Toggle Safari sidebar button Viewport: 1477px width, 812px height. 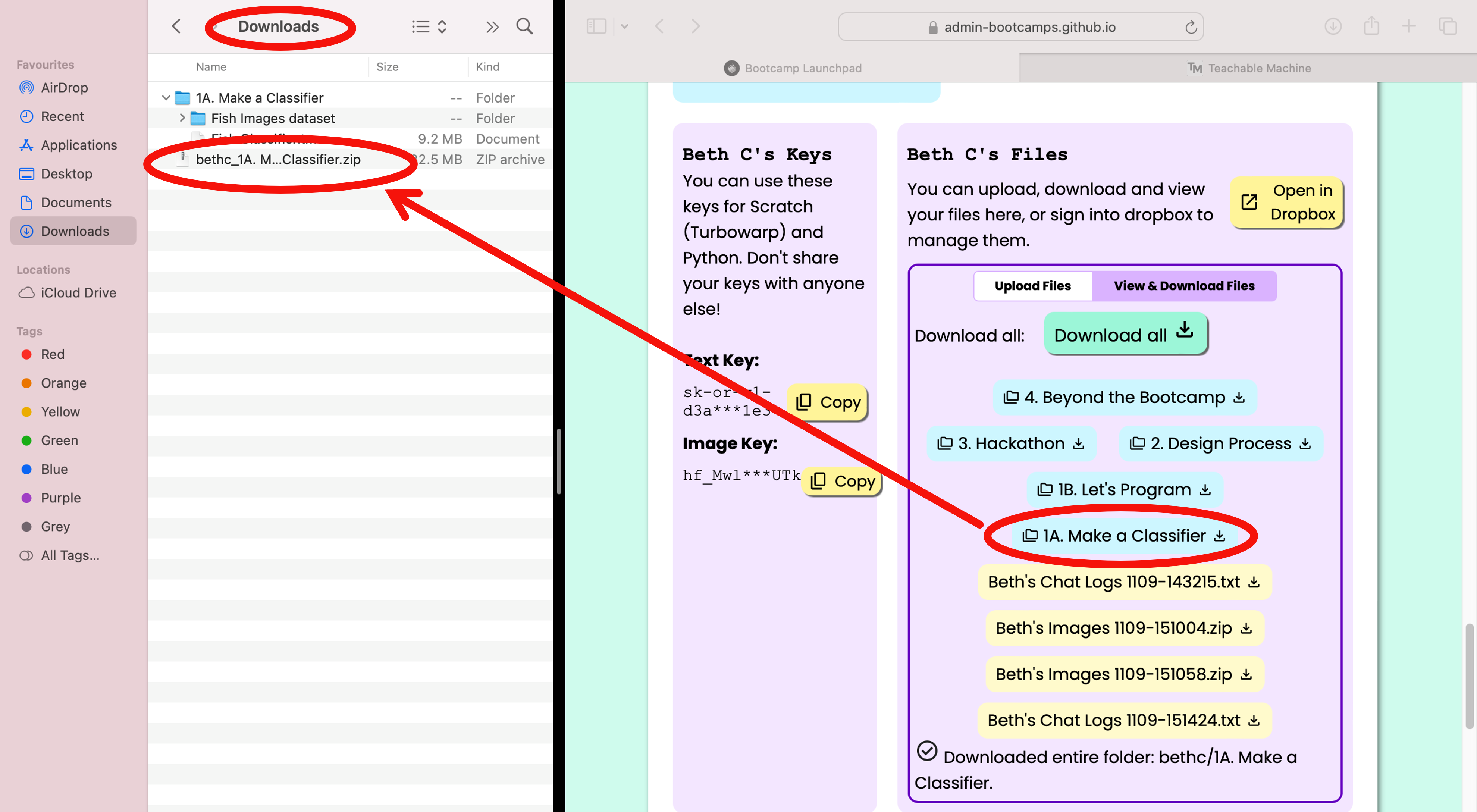pyautogui.click(x=596, y=26)
